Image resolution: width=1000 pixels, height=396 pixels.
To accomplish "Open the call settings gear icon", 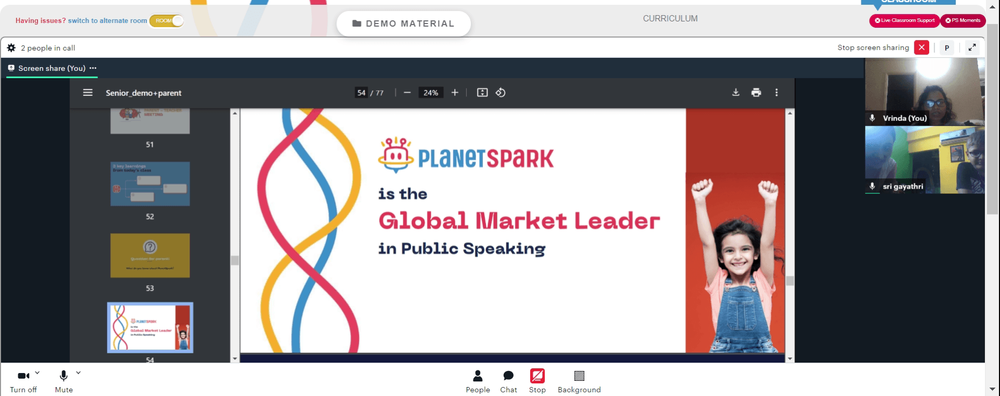I will point(11,48).
